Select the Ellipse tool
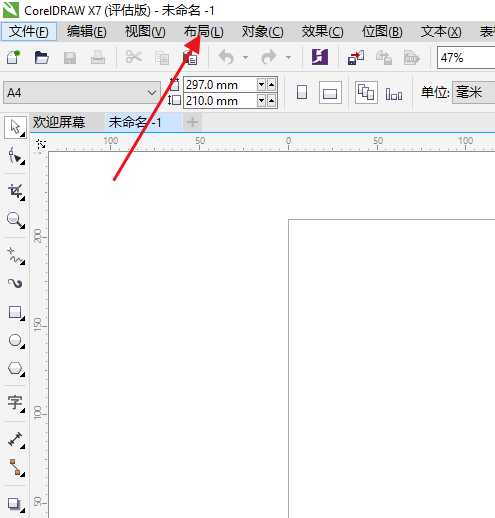Viewport: 495px width, 518px height. coord(16,341)
